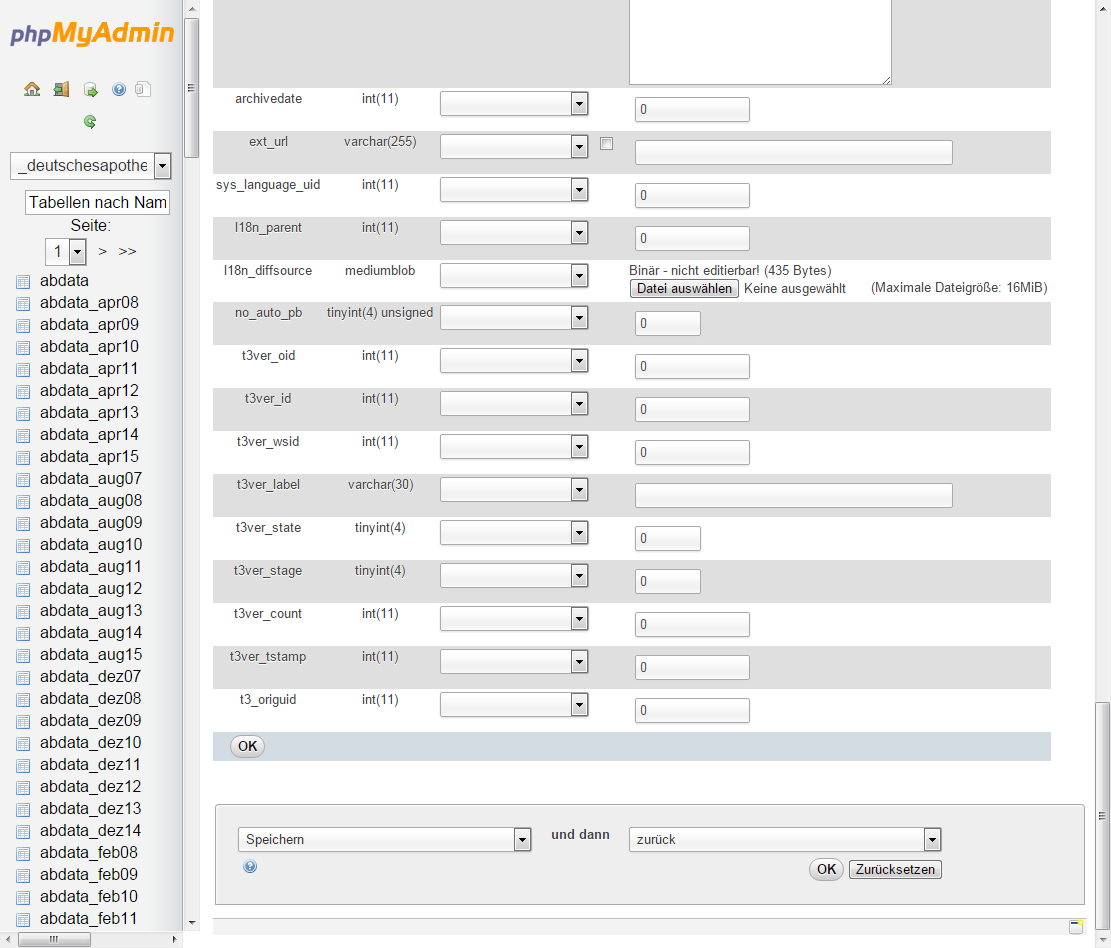The width and height of the screenshot is (1111, 948).
Task: Click help icon below the Speichern dropdown
Action: click(x=250, y=867)
